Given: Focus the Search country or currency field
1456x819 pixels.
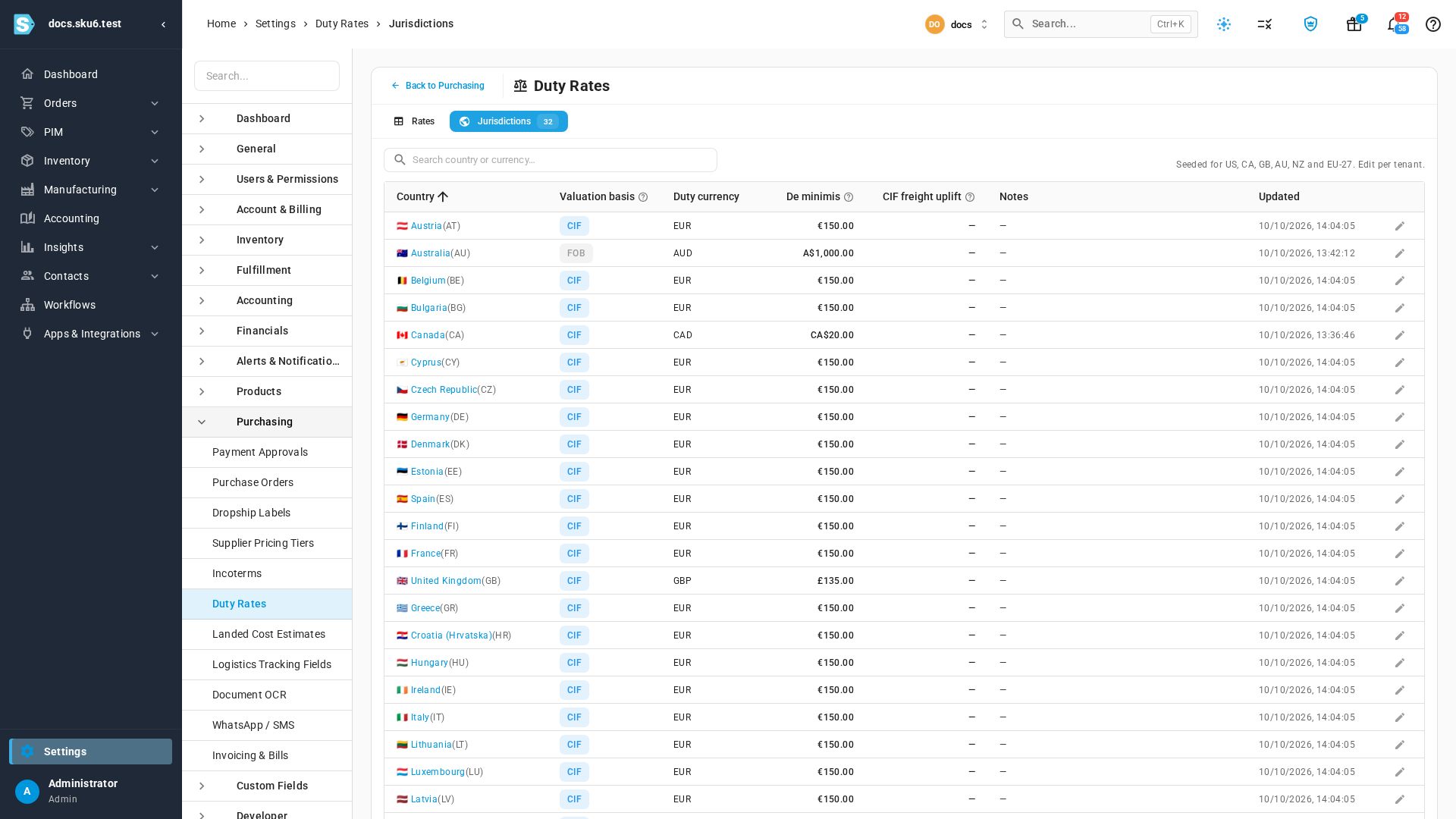Looking at the screenshot, I should pos(551,160).
